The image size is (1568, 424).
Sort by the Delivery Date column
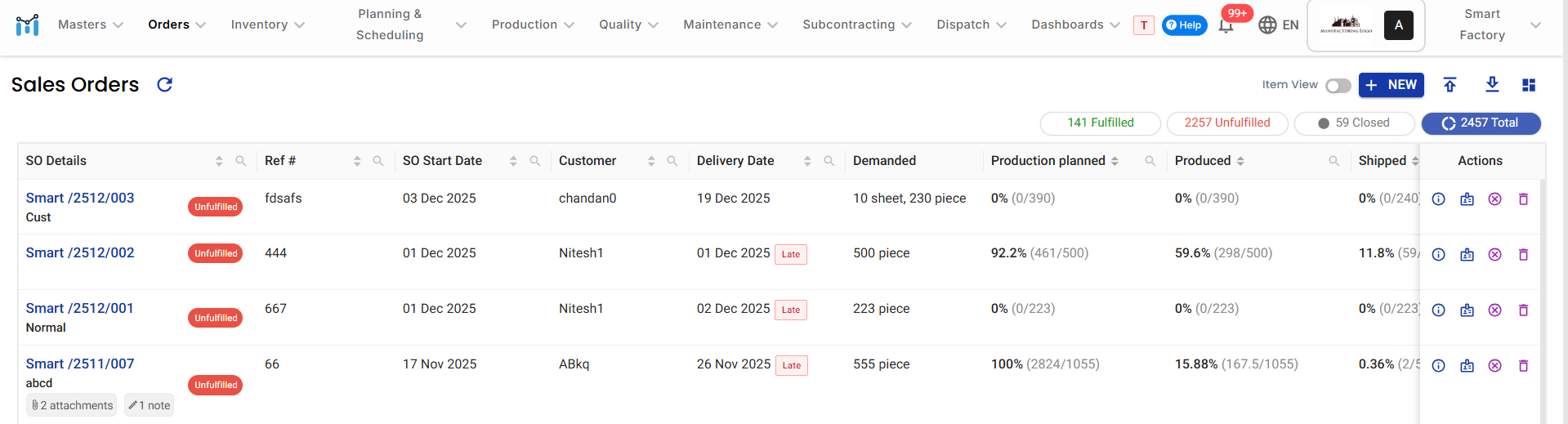(x=806, y=161)
